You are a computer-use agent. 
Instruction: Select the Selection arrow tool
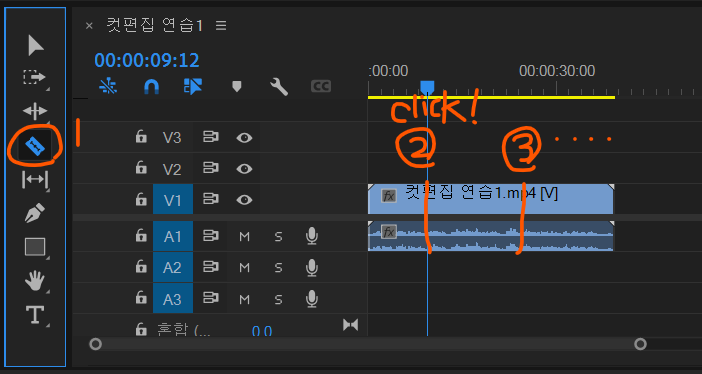(x=35, y=45)
